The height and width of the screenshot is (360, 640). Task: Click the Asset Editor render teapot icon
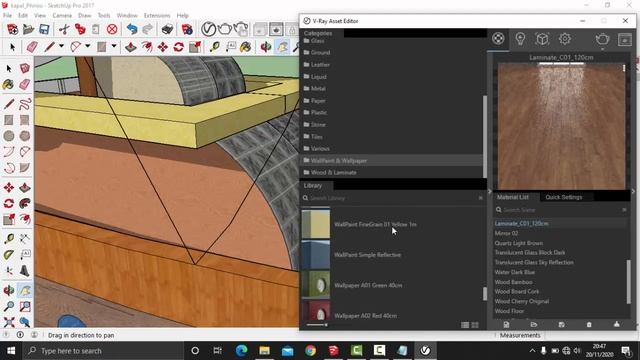[x=602, y=39]
